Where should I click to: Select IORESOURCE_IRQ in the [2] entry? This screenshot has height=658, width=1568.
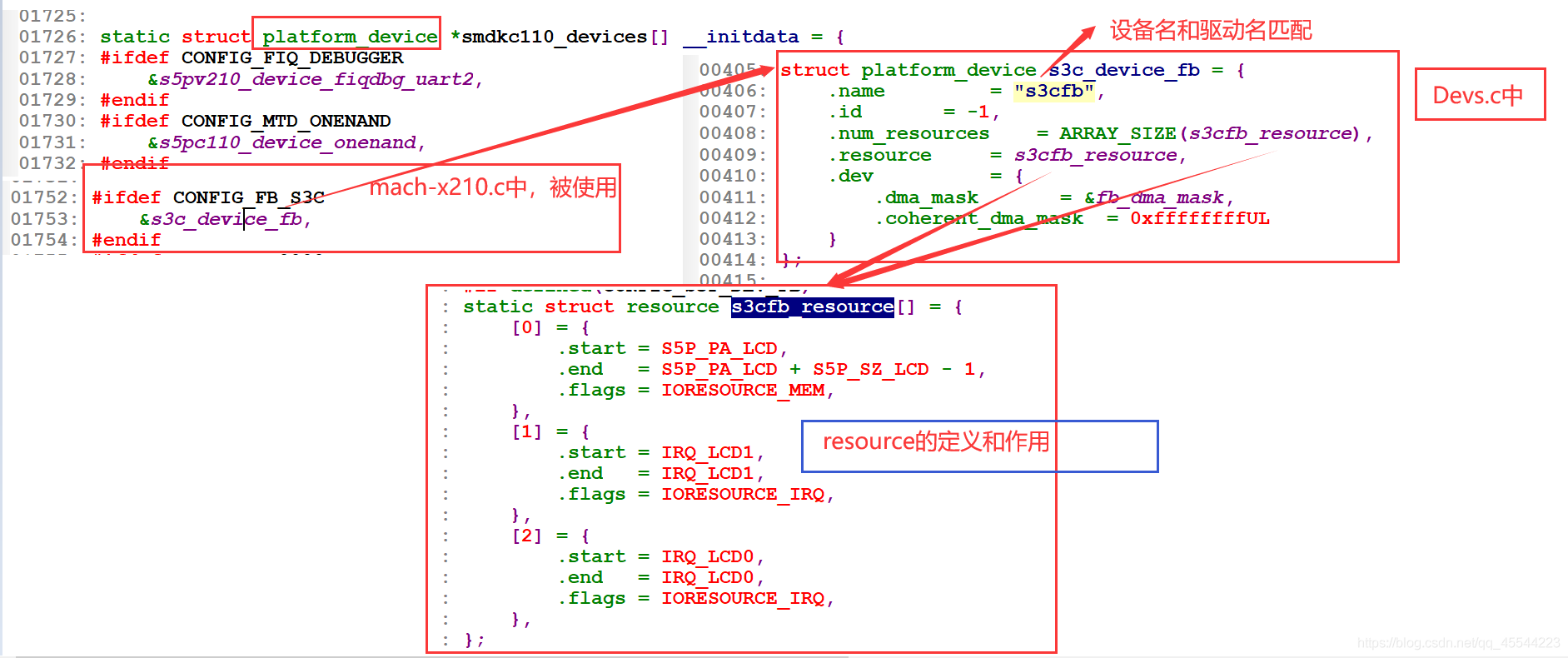point(743,598)
